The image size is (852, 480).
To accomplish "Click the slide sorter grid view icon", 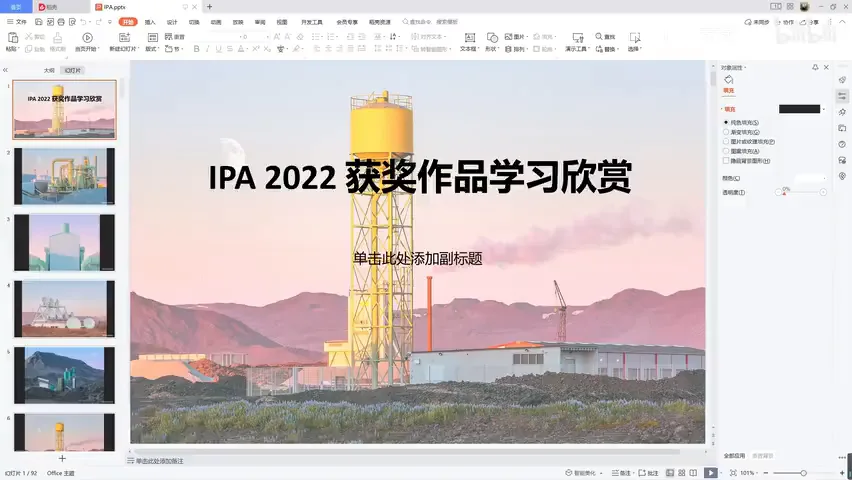I will point(681,473).
